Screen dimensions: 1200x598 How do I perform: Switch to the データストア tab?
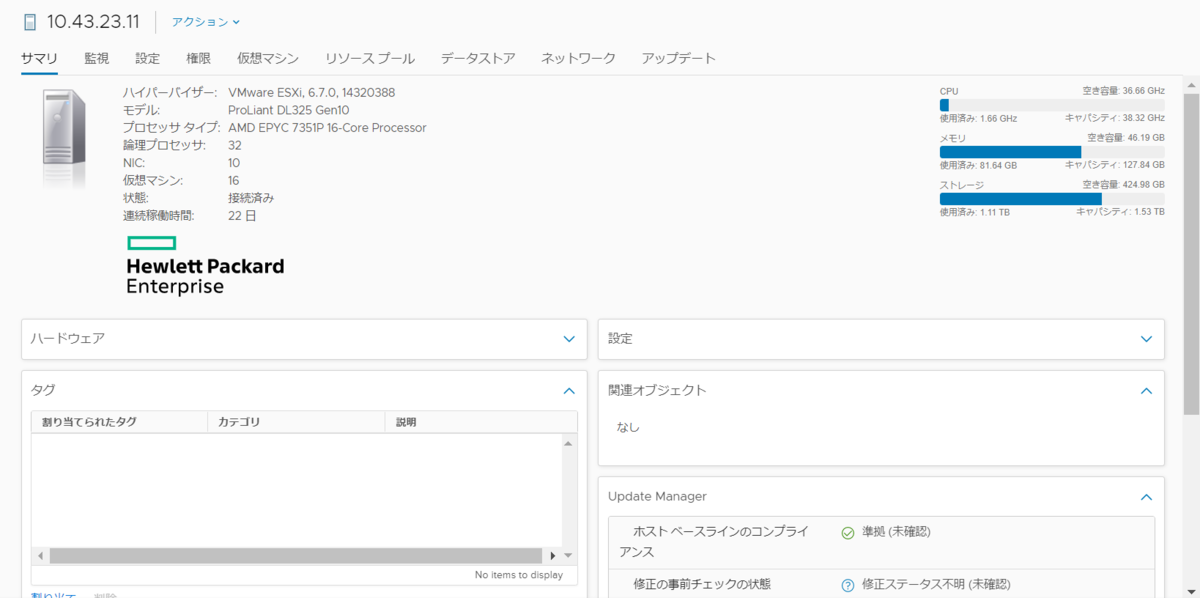[478, 58]
